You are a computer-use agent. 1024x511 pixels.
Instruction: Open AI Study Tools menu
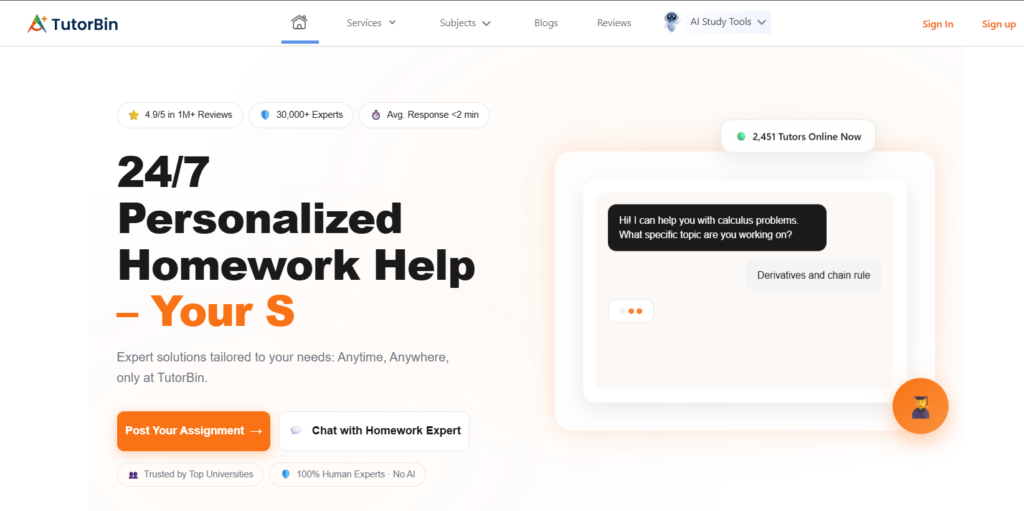[x=726, y=22]
